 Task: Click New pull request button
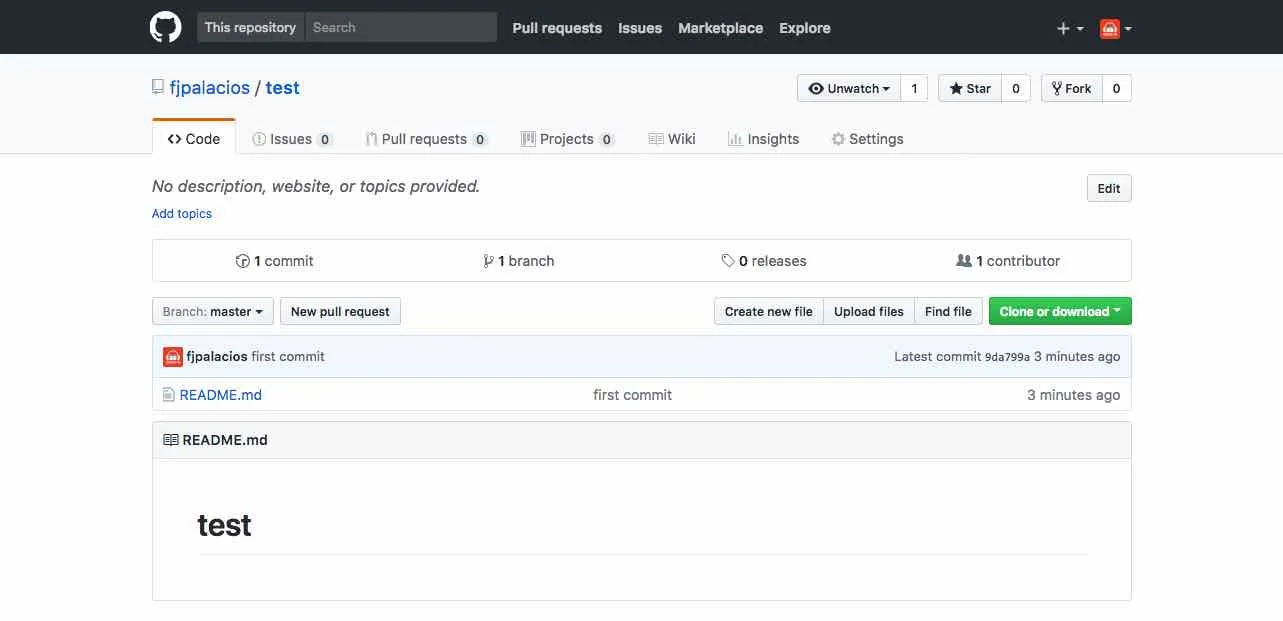(340, 311)
